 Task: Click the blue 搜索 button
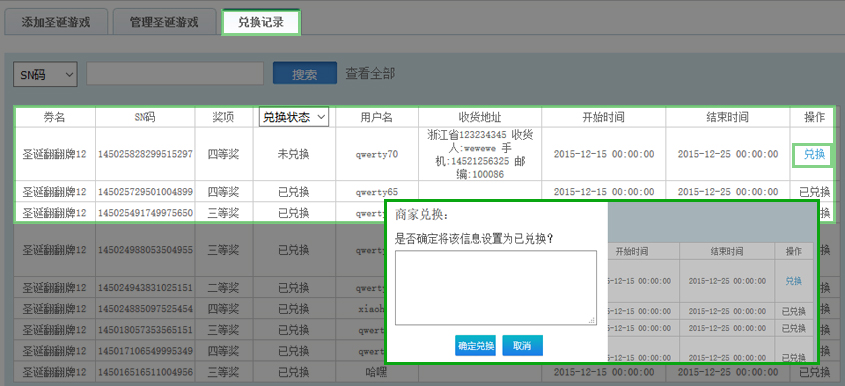coord(304,74)
